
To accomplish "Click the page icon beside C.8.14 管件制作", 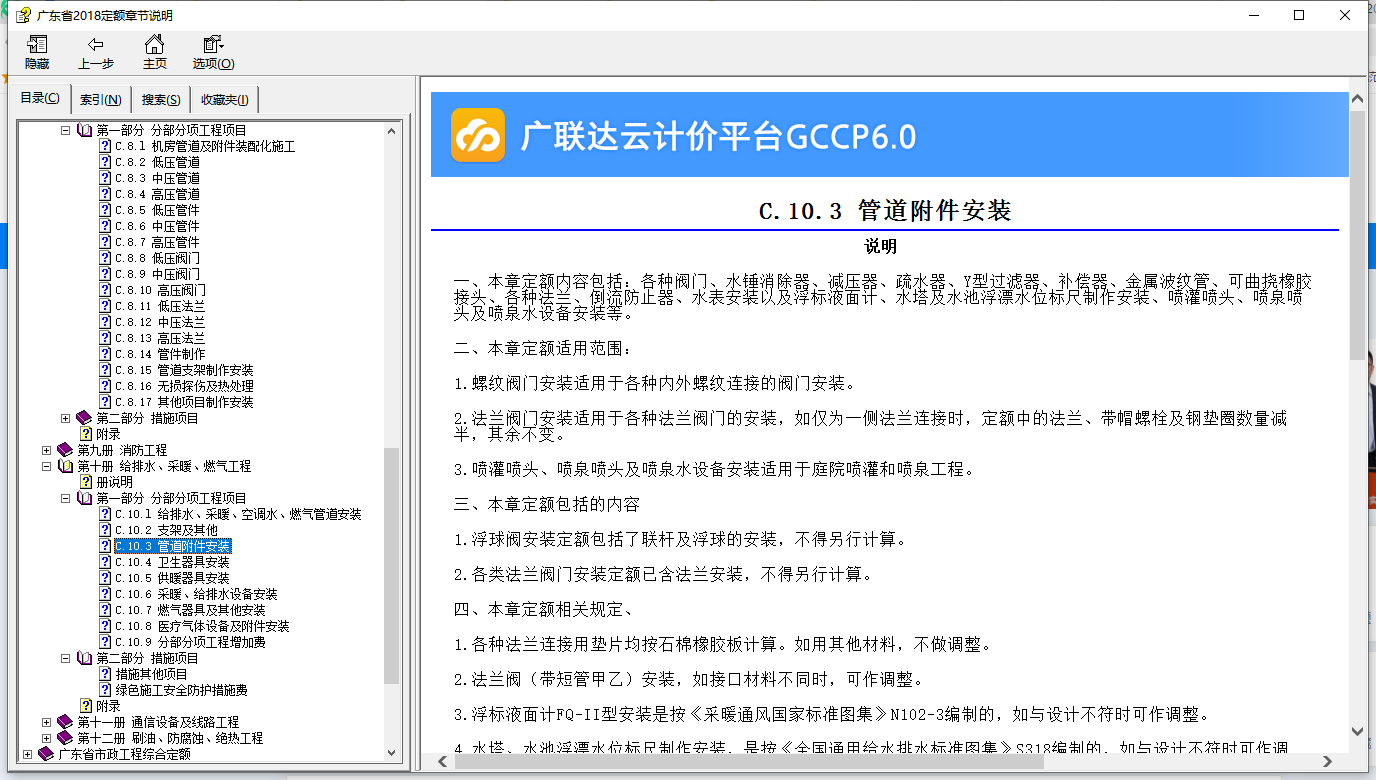I will 105,354.
